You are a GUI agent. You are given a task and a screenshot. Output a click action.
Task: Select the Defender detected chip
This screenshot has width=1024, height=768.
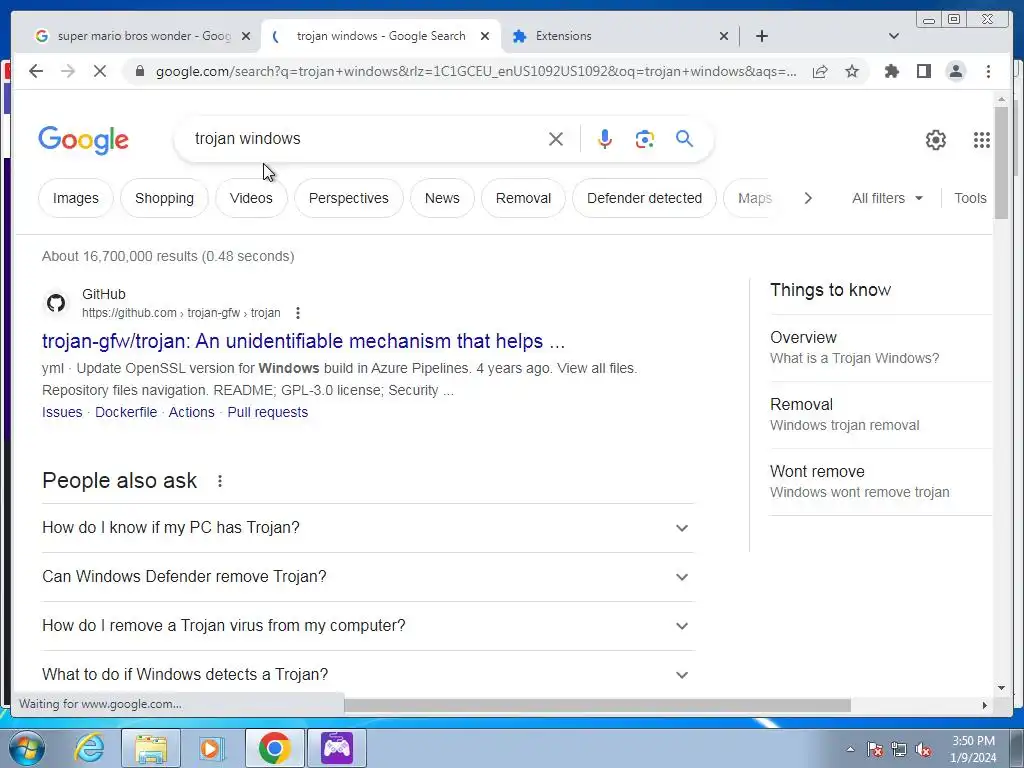pos(645,198)
